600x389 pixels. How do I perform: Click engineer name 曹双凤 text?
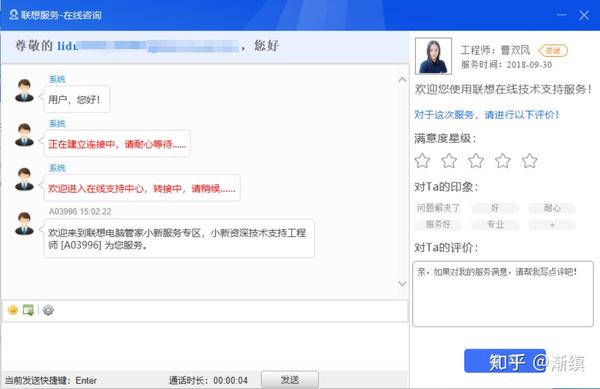tap(515, 50)
